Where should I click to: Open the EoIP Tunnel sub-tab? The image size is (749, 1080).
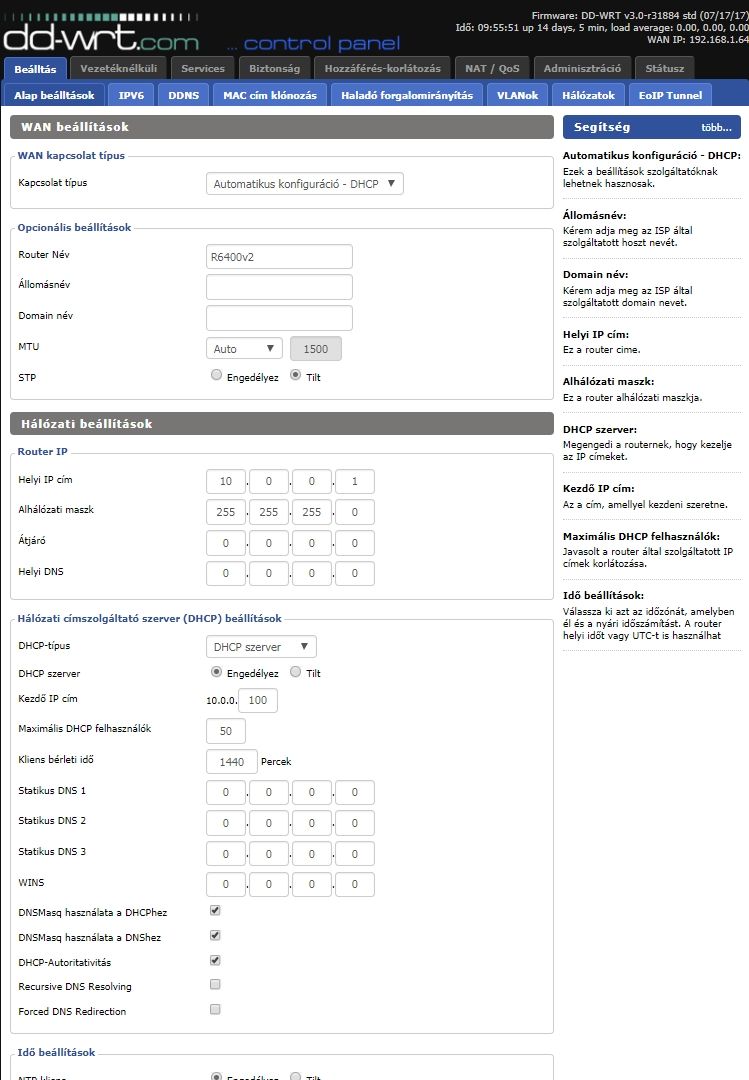click(x=670, y=95)
